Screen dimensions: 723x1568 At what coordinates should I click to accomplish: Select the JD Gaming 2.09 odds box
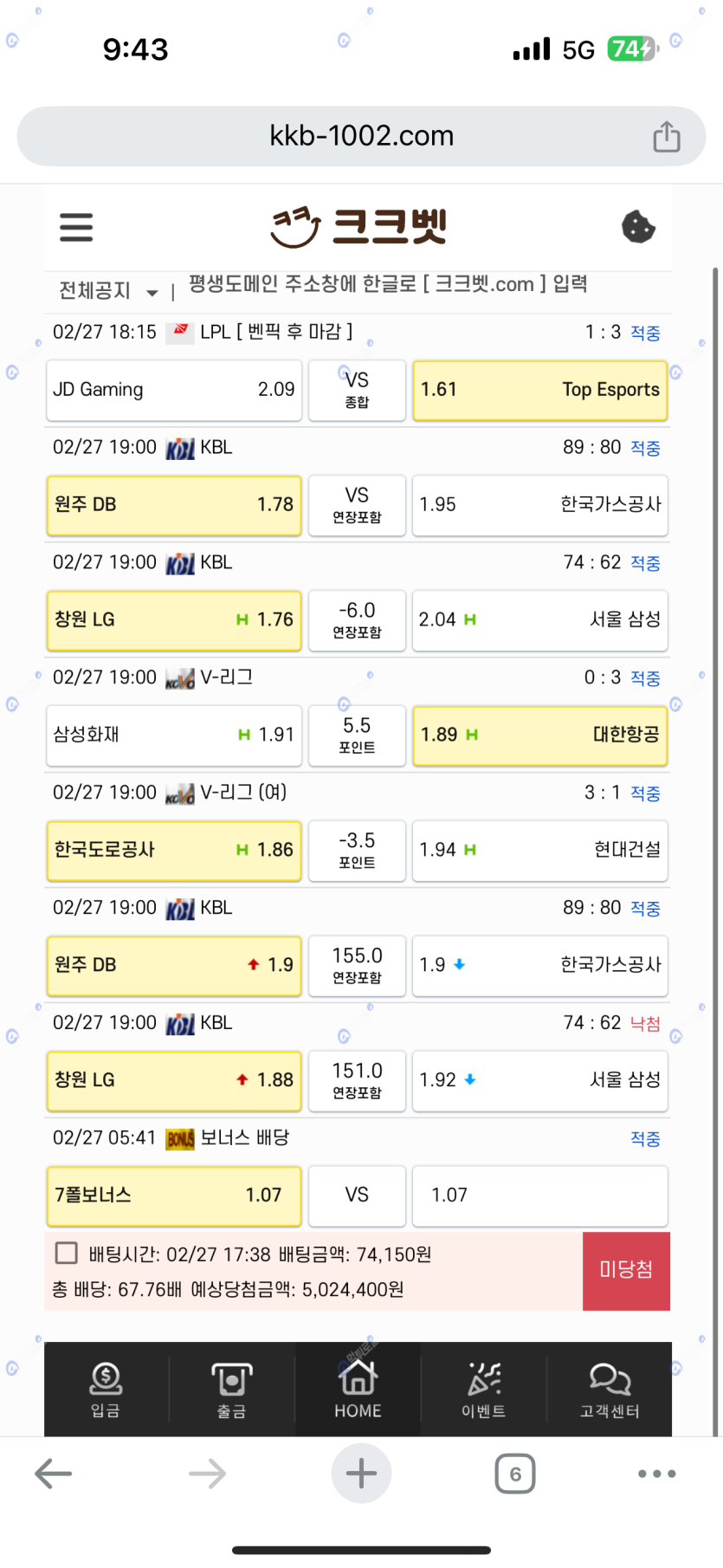pyautogui.click(x=174, y=390)
